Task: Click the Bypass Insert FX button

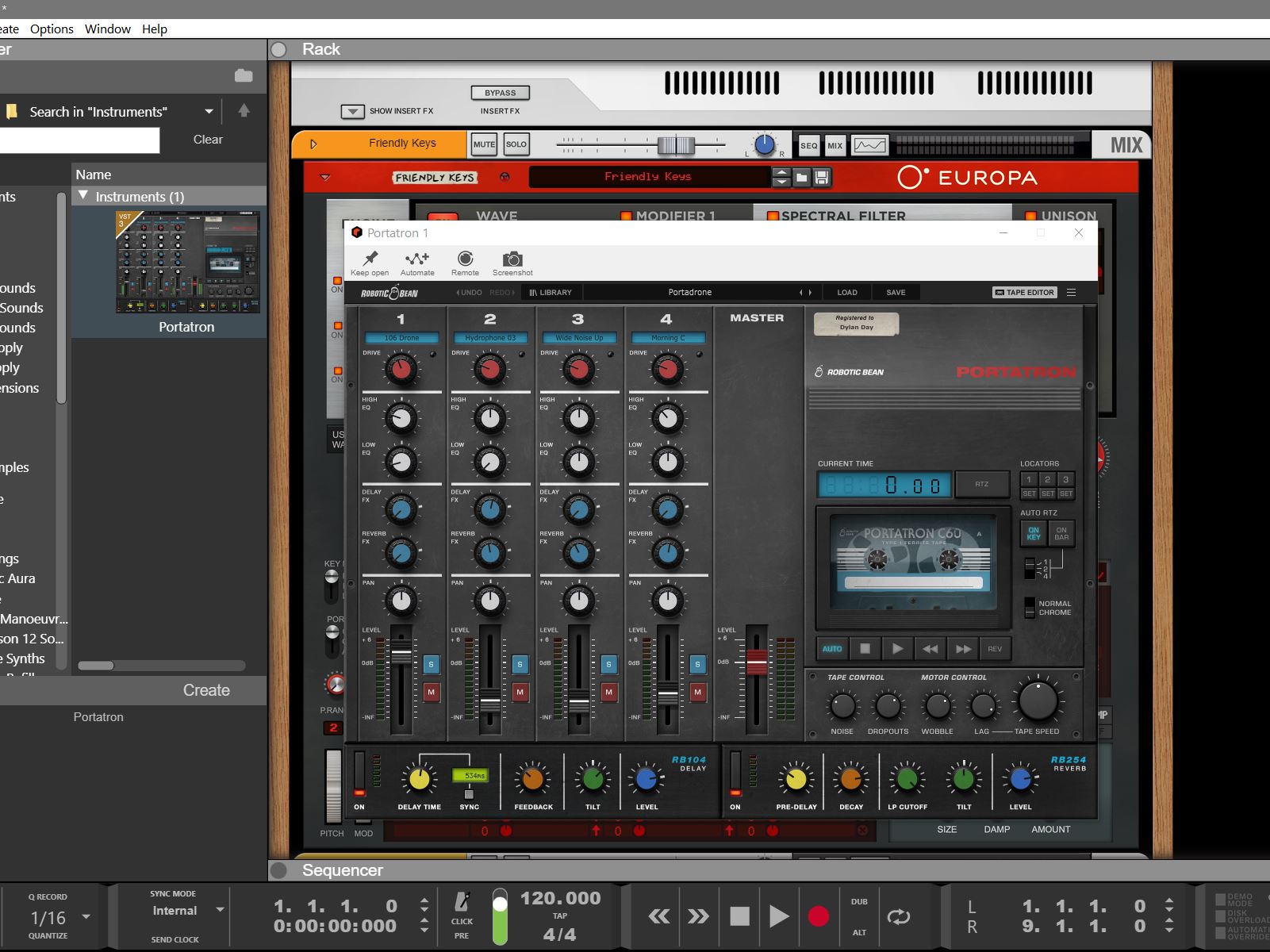Action: (501, 93)
